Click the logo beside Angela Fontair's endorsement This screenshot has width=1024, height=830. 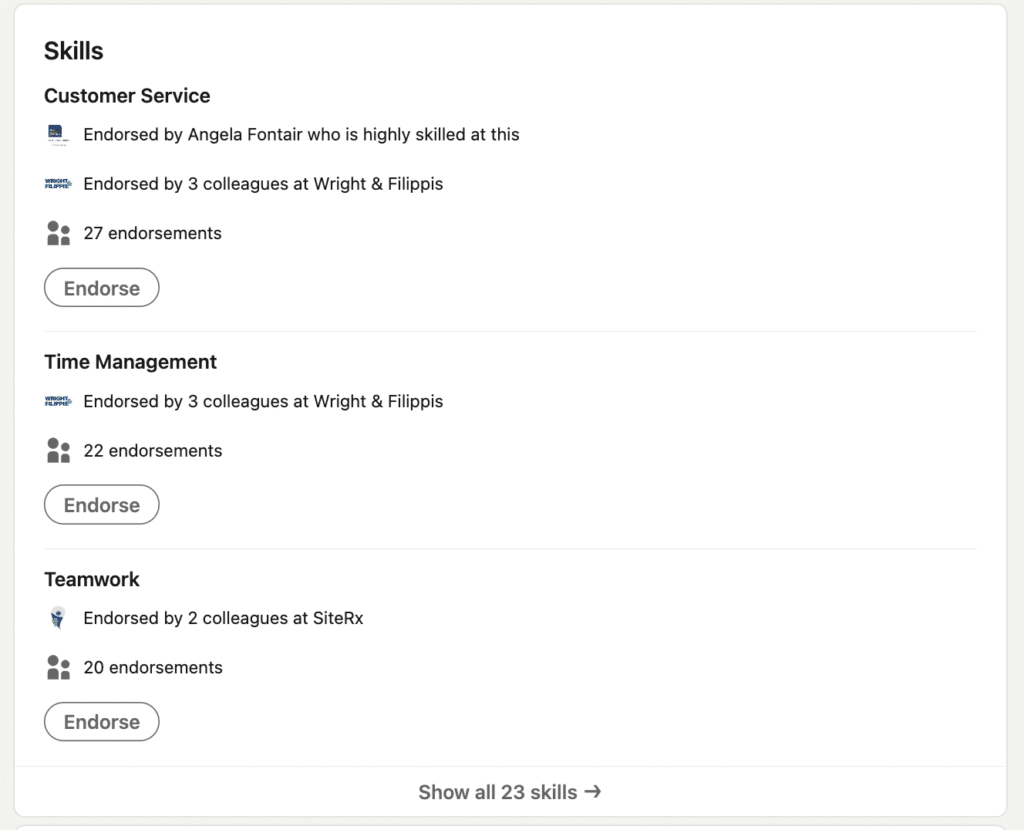[x=58, y=134]
